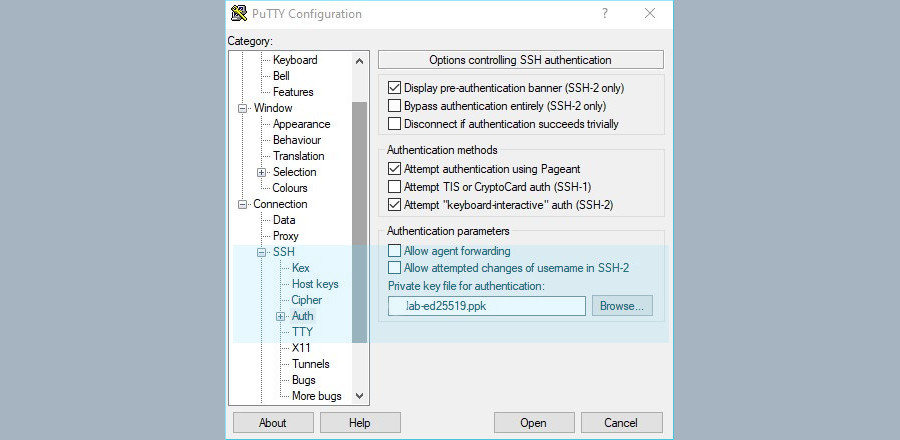Open TTY settings category

tap(302, 332)
